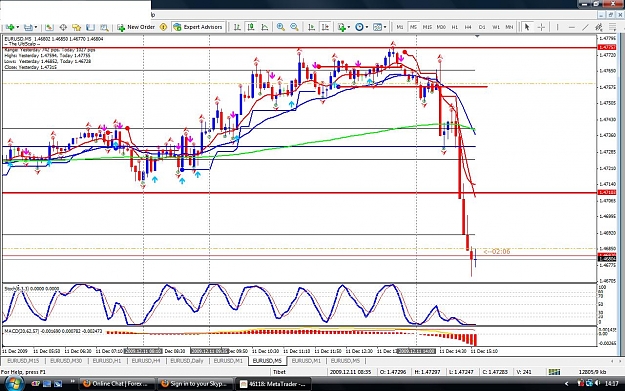Switch to the EURUSD,Daily chart tab
Viewport: 625px width, 391px height.
[x=187, y=361]
